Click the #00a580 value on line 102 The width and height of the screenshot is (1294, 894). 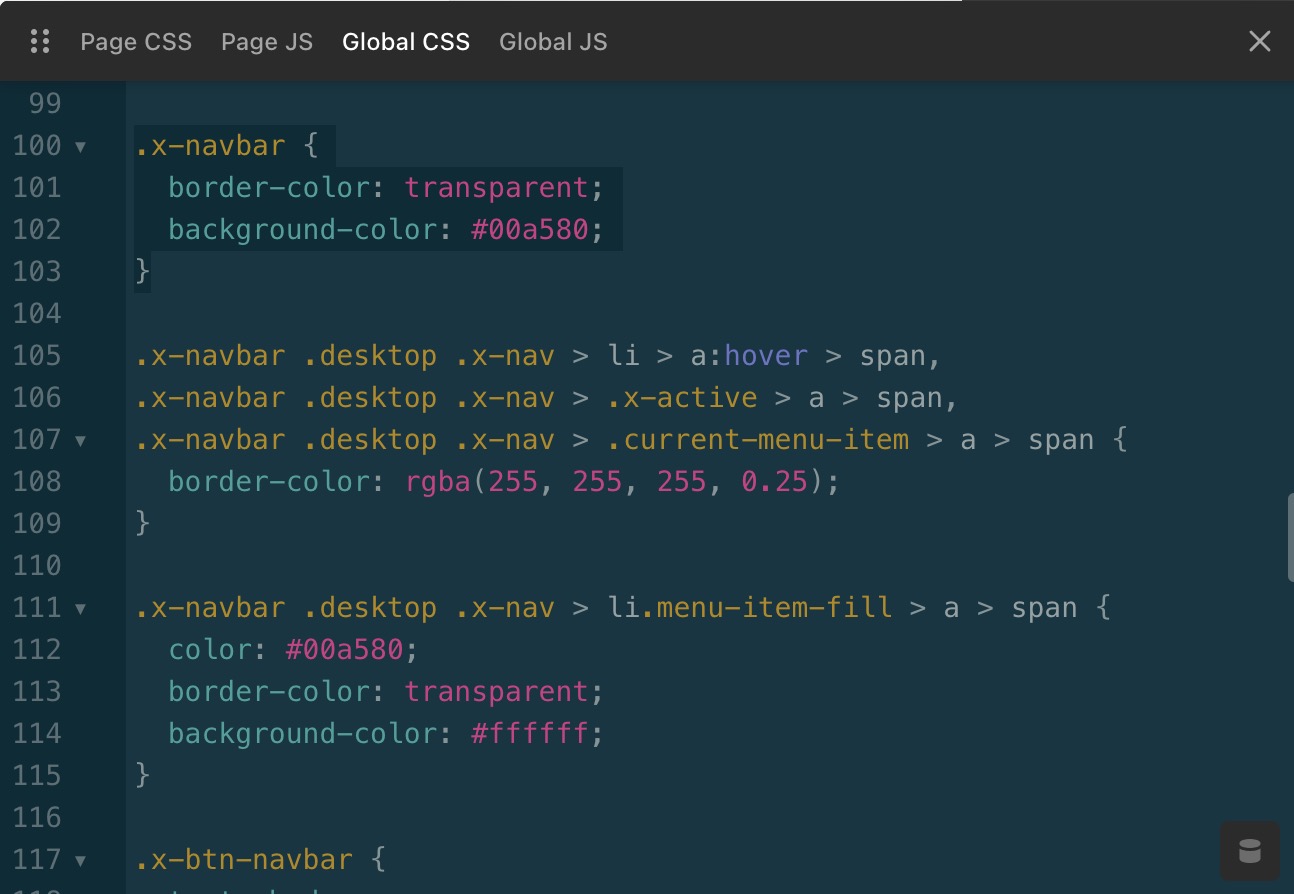click(529, 230)
